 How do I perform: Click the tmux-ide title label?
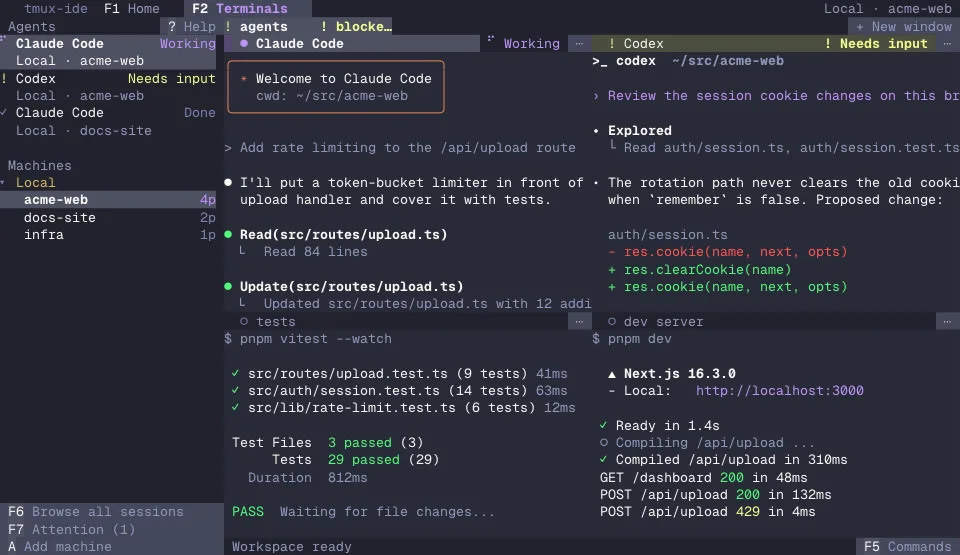pyautogui.click(x=55, y=9)
